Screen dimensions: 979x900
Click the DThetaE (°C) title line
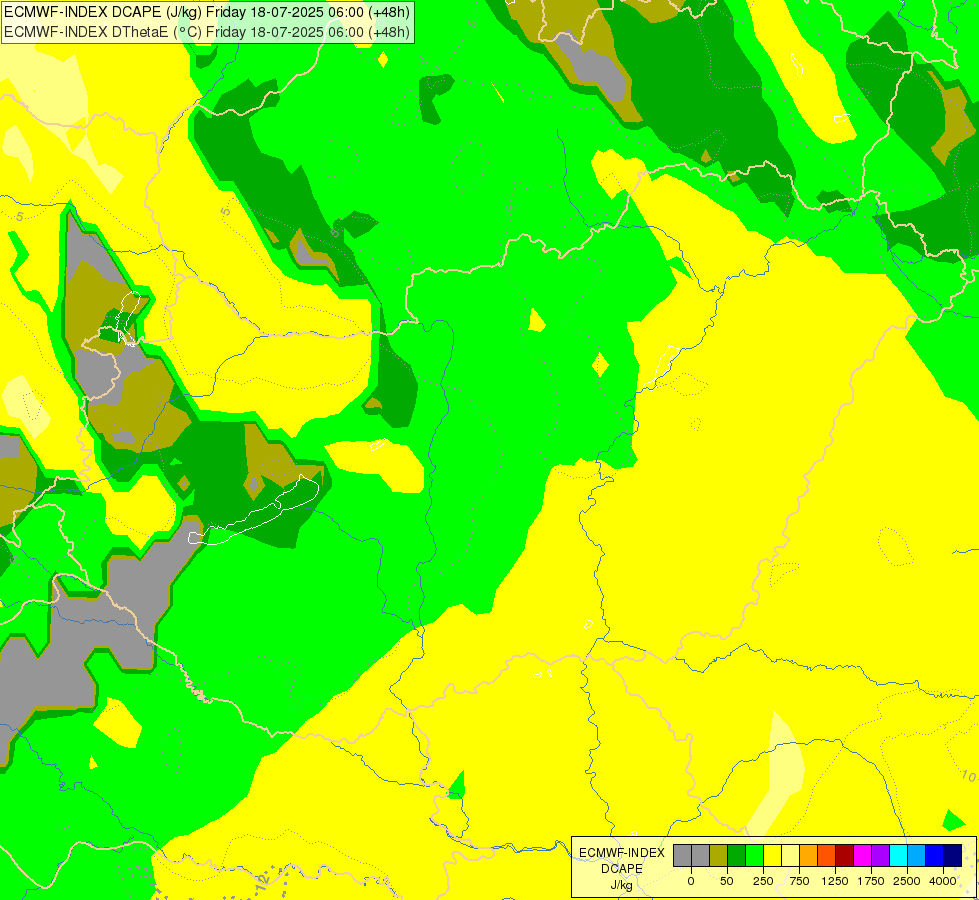(x=207, y=32)
